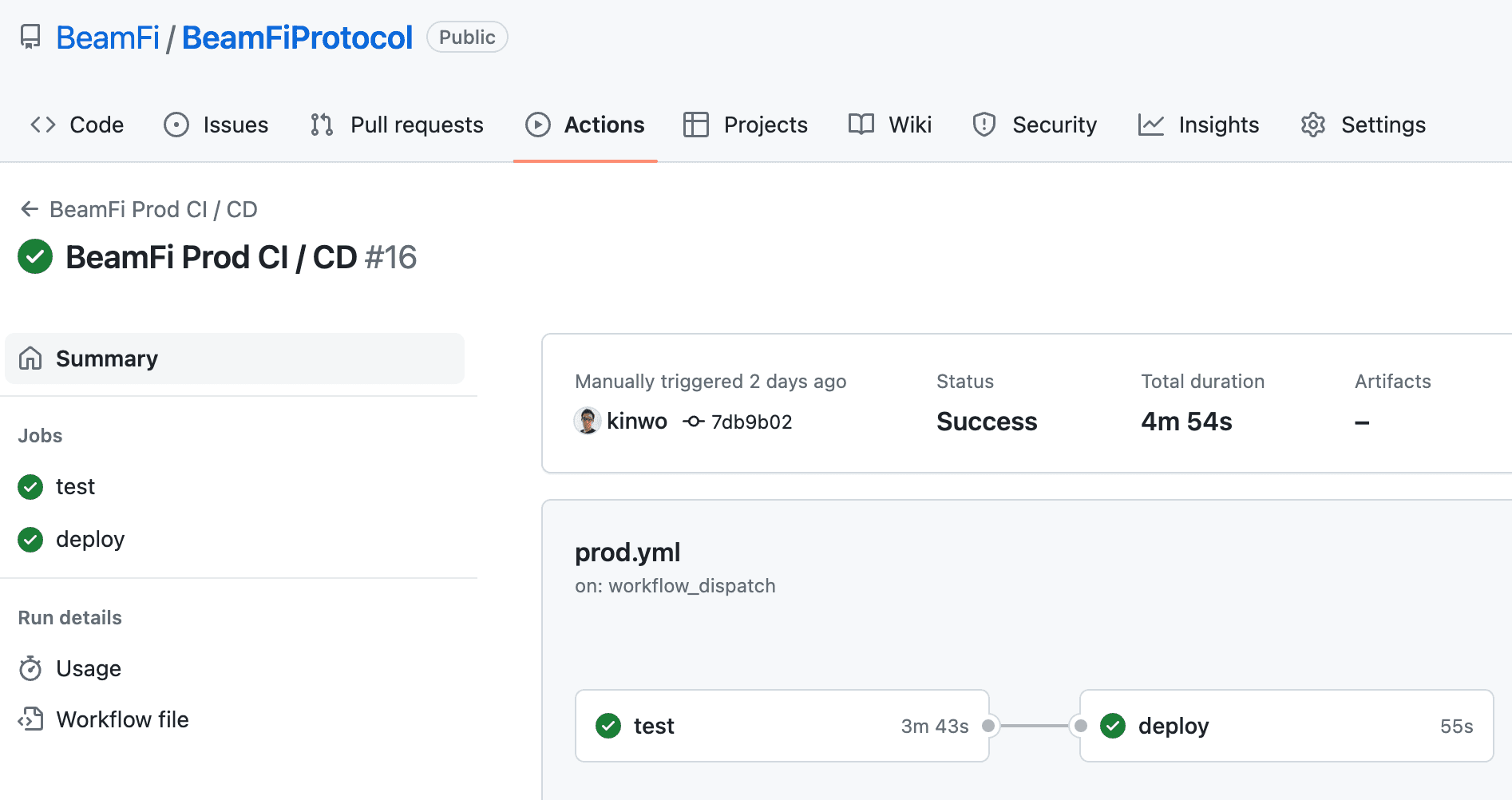Image resolution: width=1512 pixels, height=800 pixels.
Task: Select Summary in the sidebar
Action: [235, 358]
